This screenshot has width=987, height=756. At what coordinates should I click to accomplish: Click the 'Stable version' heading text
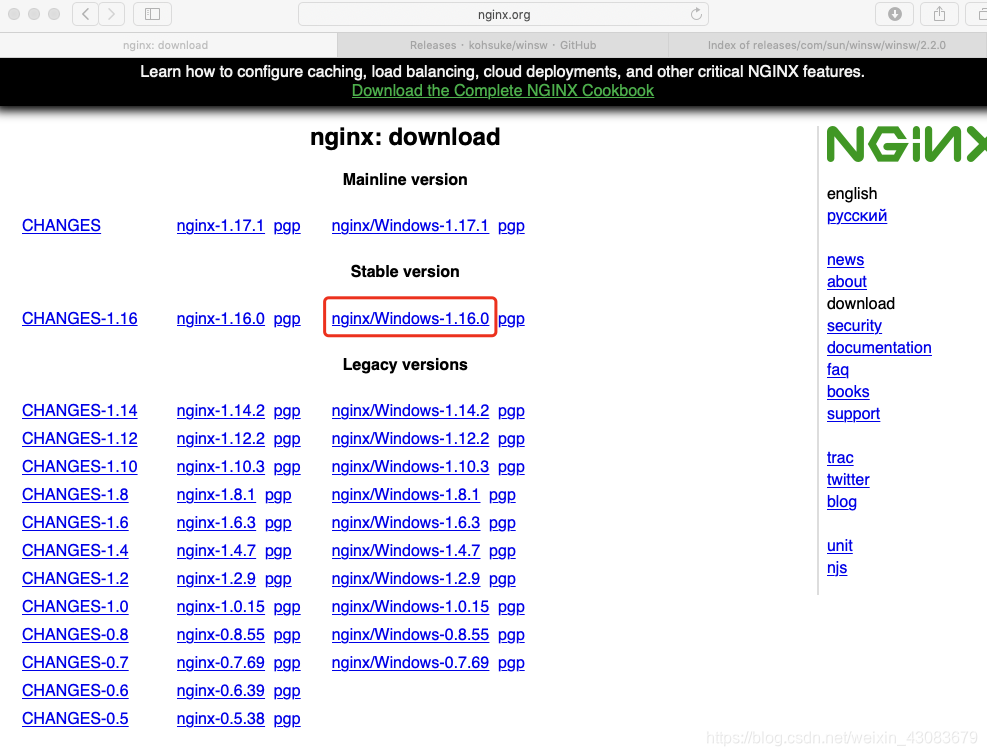[x=405, y=271]
